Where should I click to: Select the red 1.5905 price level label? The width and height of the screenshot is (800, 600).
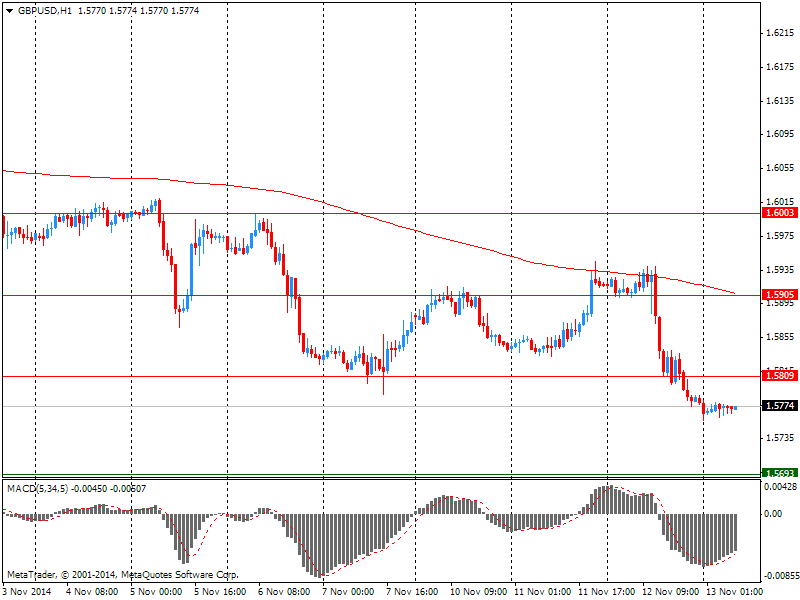pos(779,294)
